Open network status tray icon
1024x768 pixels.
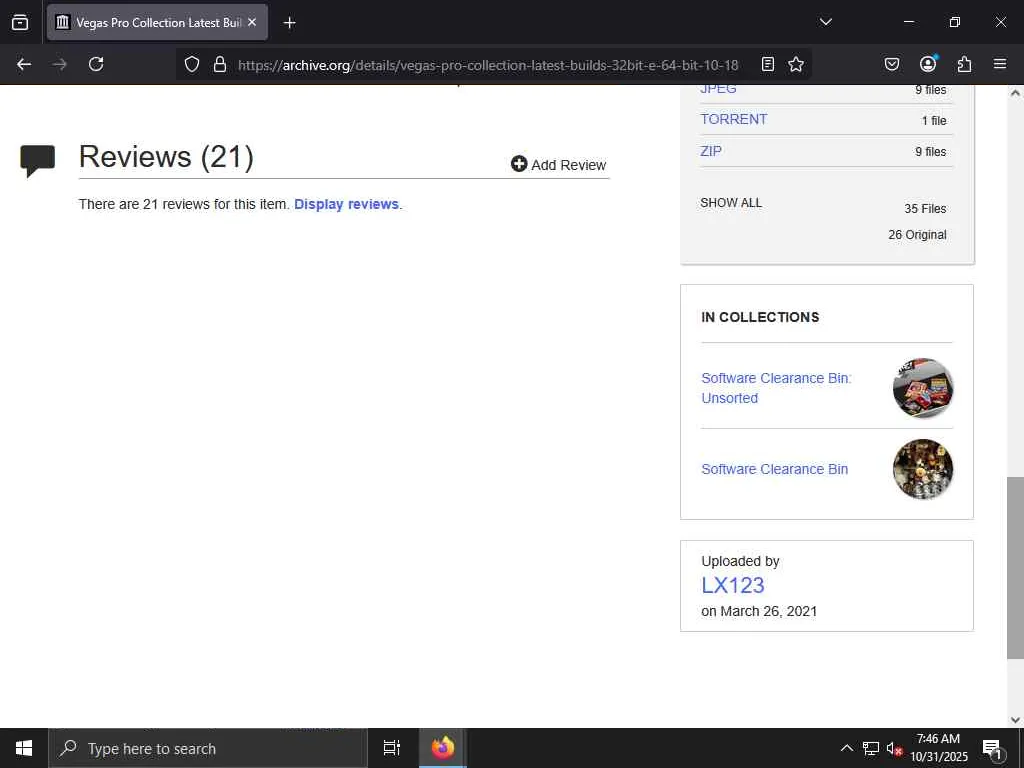pyautogui.click(x=871, y=748)
